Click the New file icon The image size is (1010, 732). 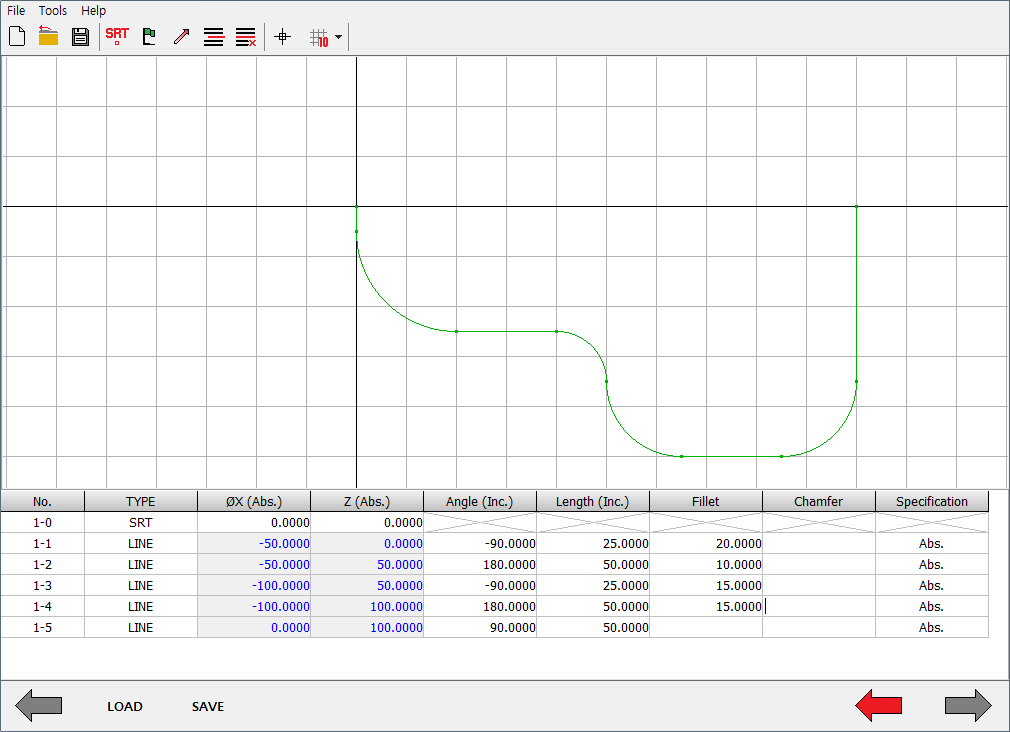tap(17, 37)
